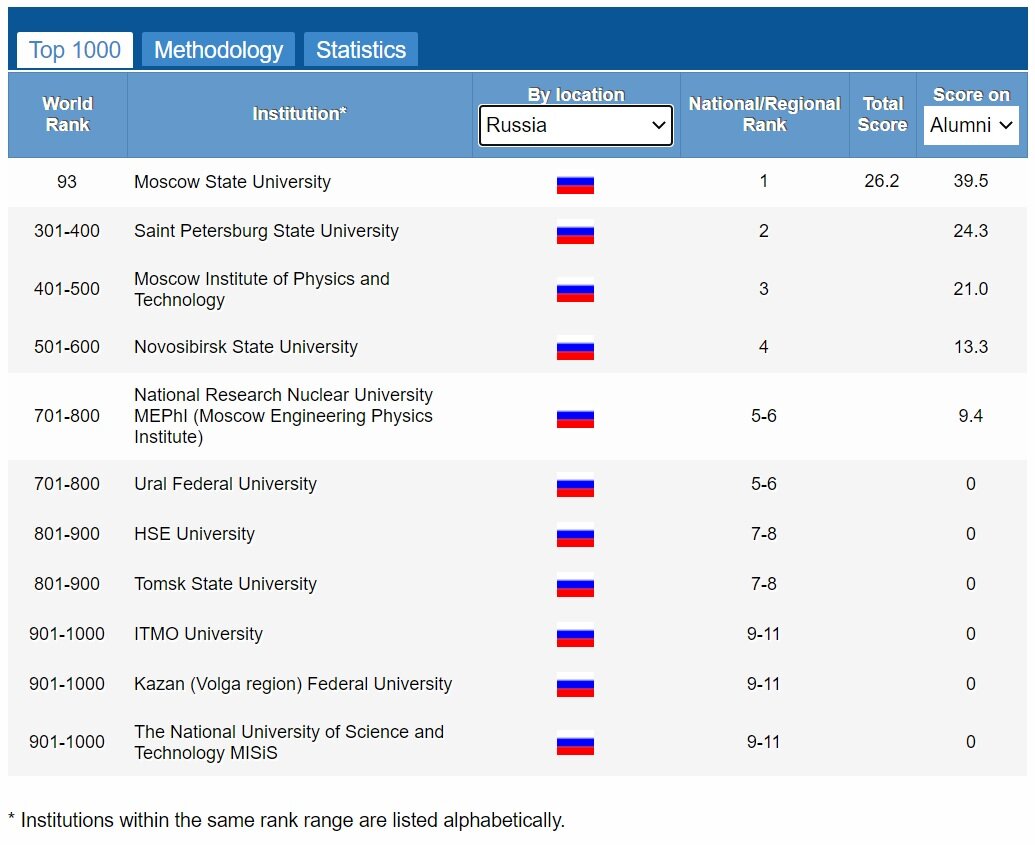The height and width of the screenshot is (845, 1035).
Task: Switch to the Methodology tab
Action: point(218,50)
